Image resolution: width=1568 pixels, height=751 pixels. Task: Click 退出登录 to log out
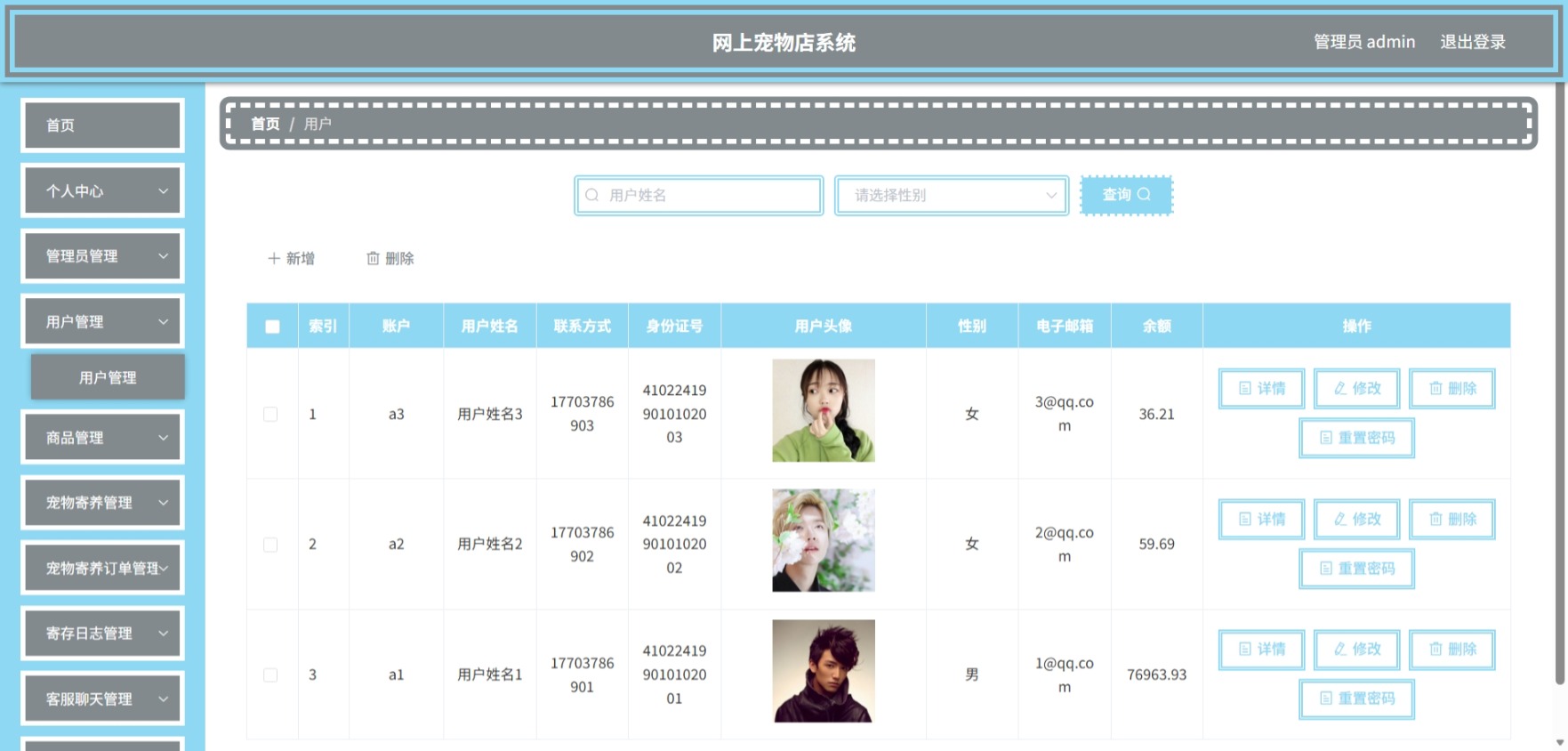[1473, 42]
